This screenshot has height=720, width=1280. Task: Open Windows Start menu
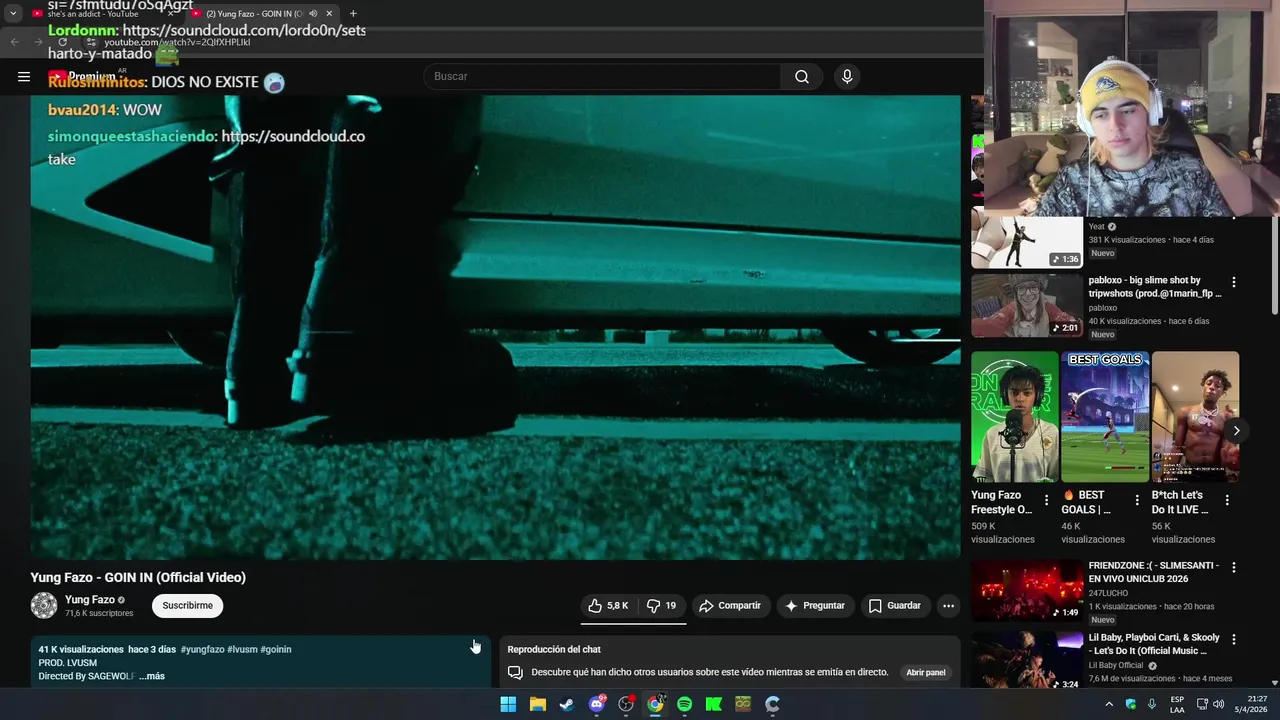pyautogui.click(x=508, y=704)
